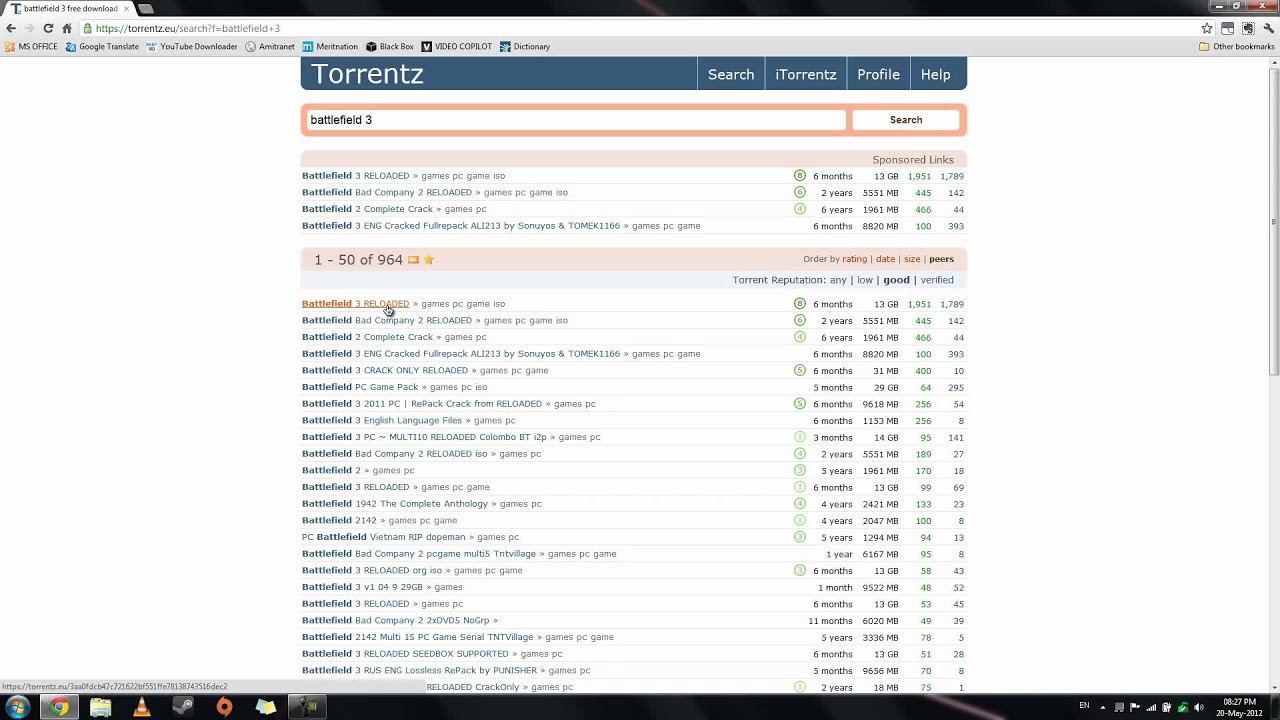
Task: Open Battlefield Bad Company 2 RELOADED iso result
Action: point(394,454)
